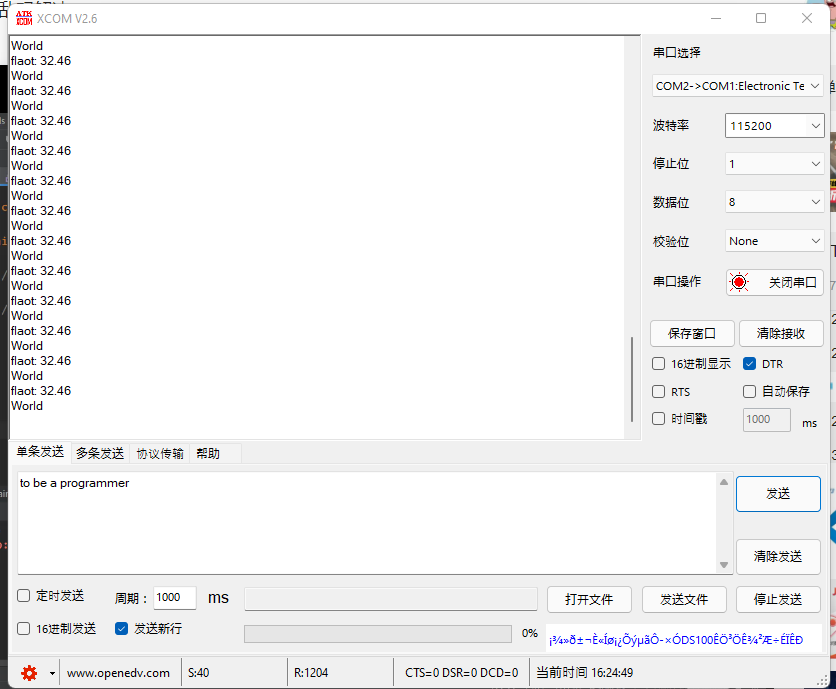Viewport: 836px width, 689px height.
Task: Click the R:1204 received counter
Action: 311,673
